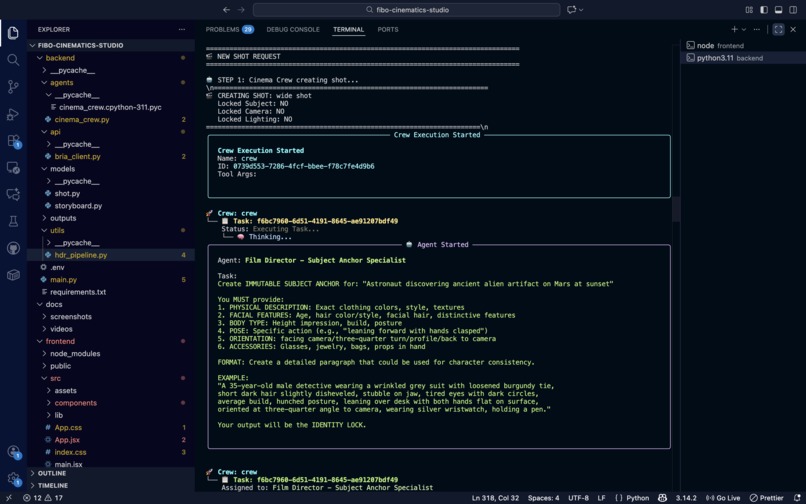
Task: Expand the Outline section
Action: [x=111, y=473]
